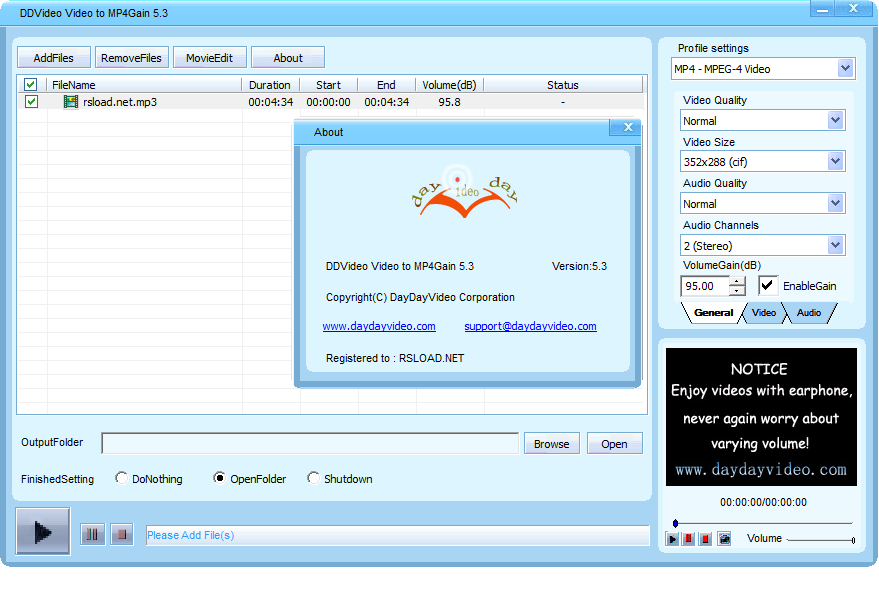The width and height of the screenshot is (879, 591).
Task: Click the NOTICE preview video area
Action: click(761, 417)
